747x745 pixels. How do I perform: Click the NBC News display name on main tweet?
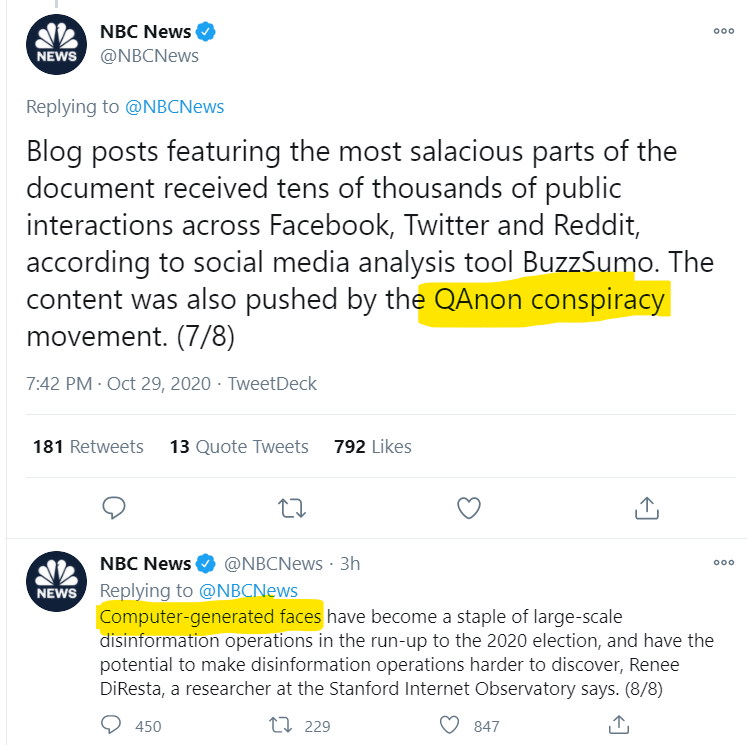coord(145,32)
